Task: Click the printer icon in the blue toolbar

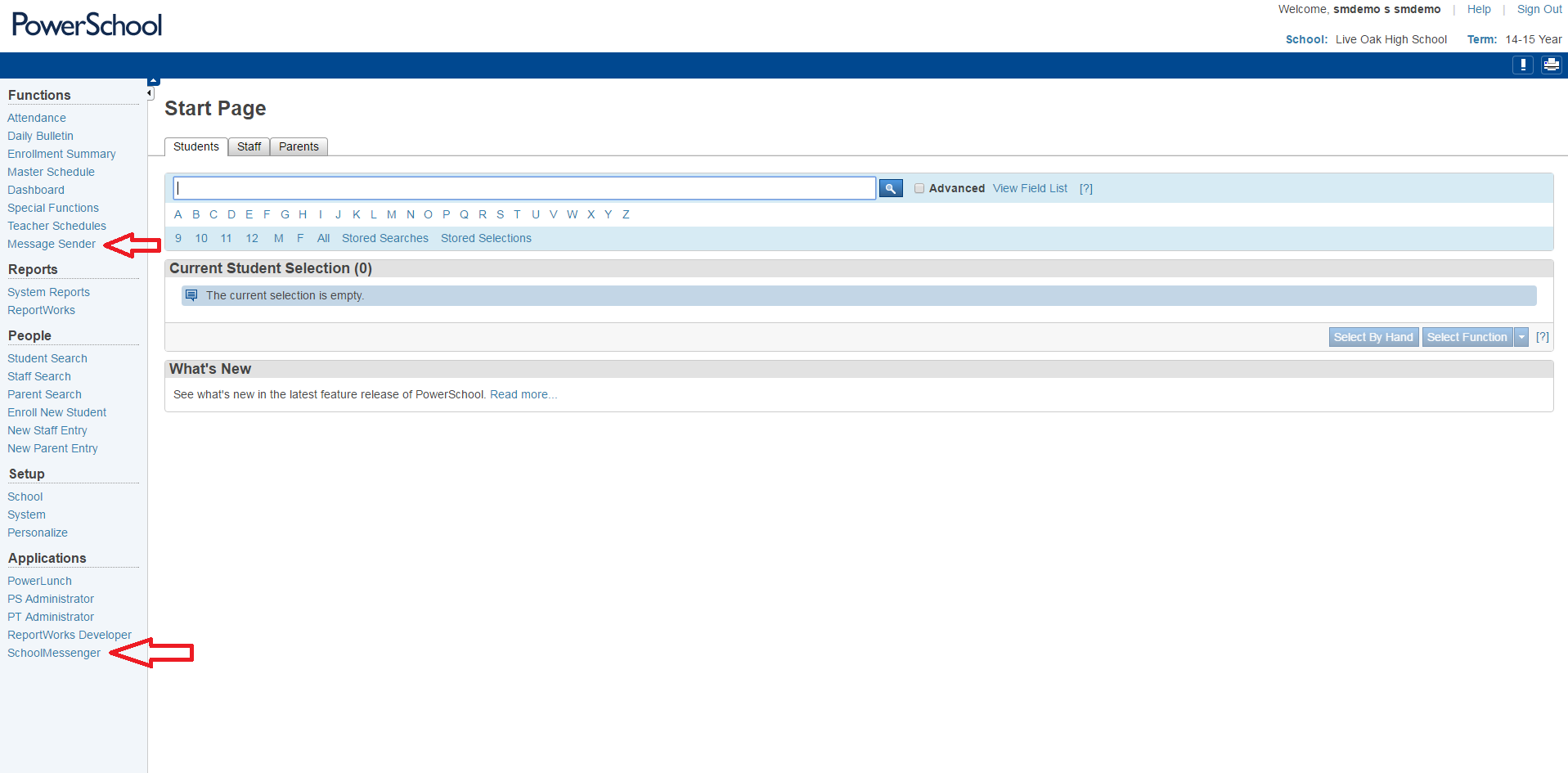Action: [1551, 65]
